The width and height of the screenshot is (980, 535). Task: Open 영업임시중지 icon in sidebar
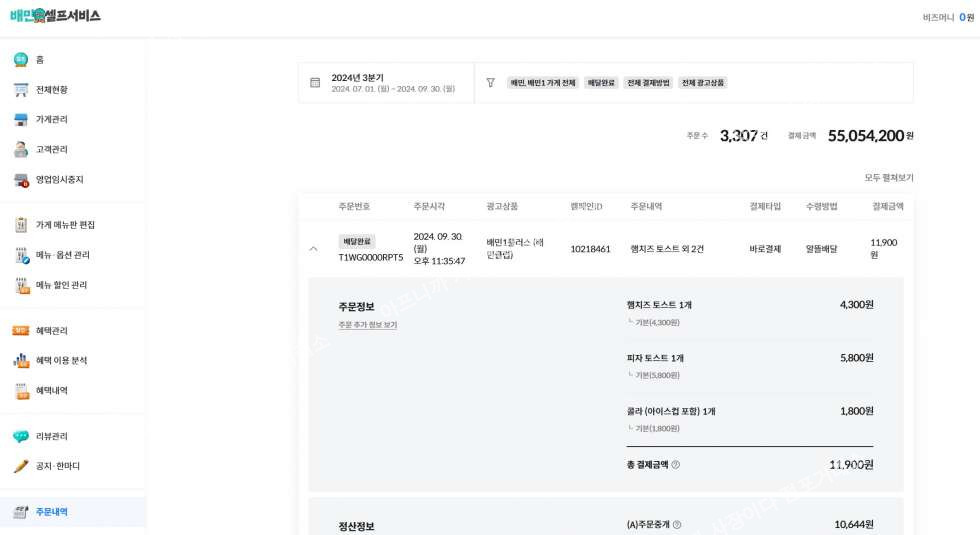coord(21,180)
